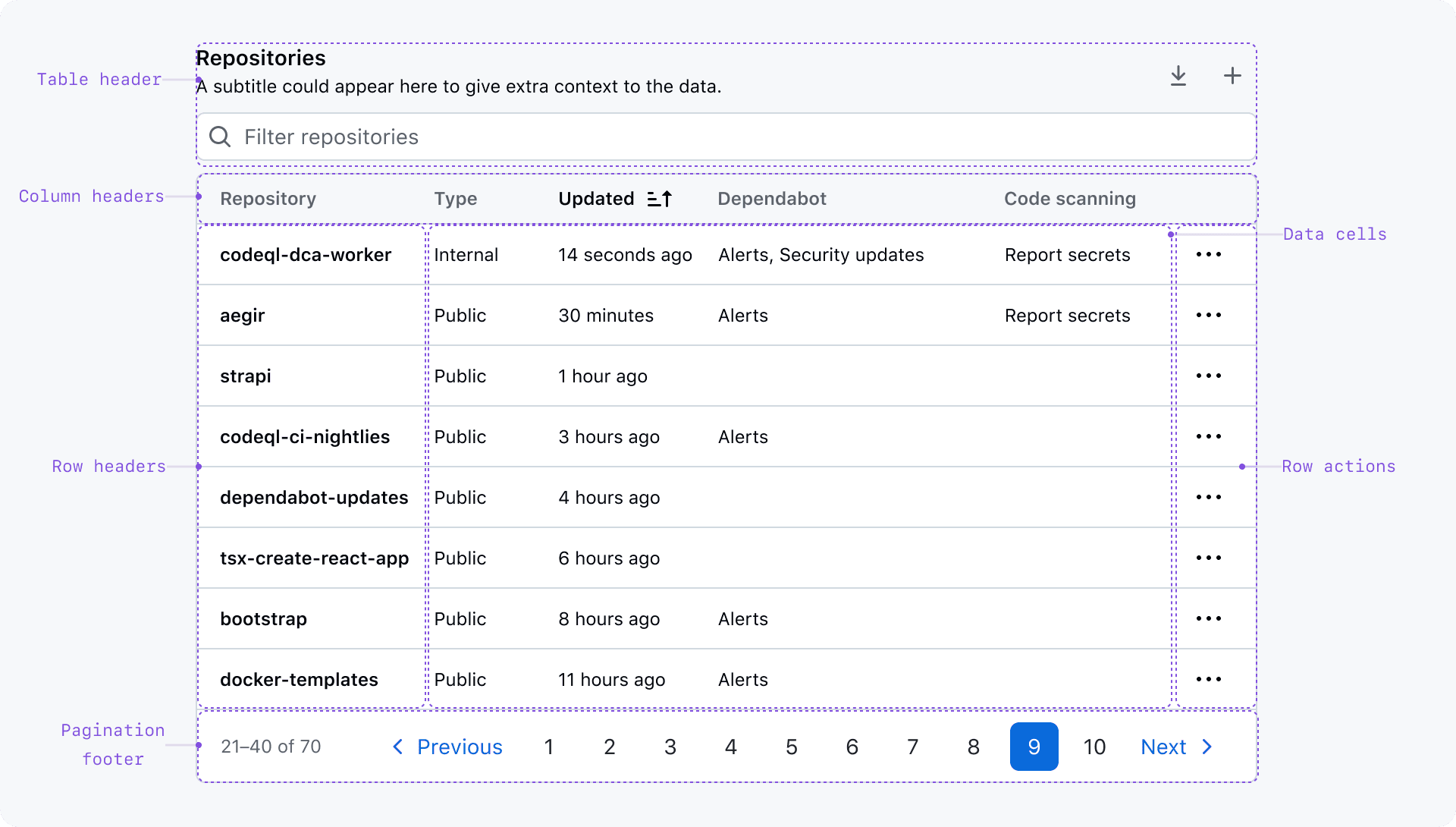Open row actions for docker-templates
Screen dimensions: 1456x827
click(x=1208, y=680)
